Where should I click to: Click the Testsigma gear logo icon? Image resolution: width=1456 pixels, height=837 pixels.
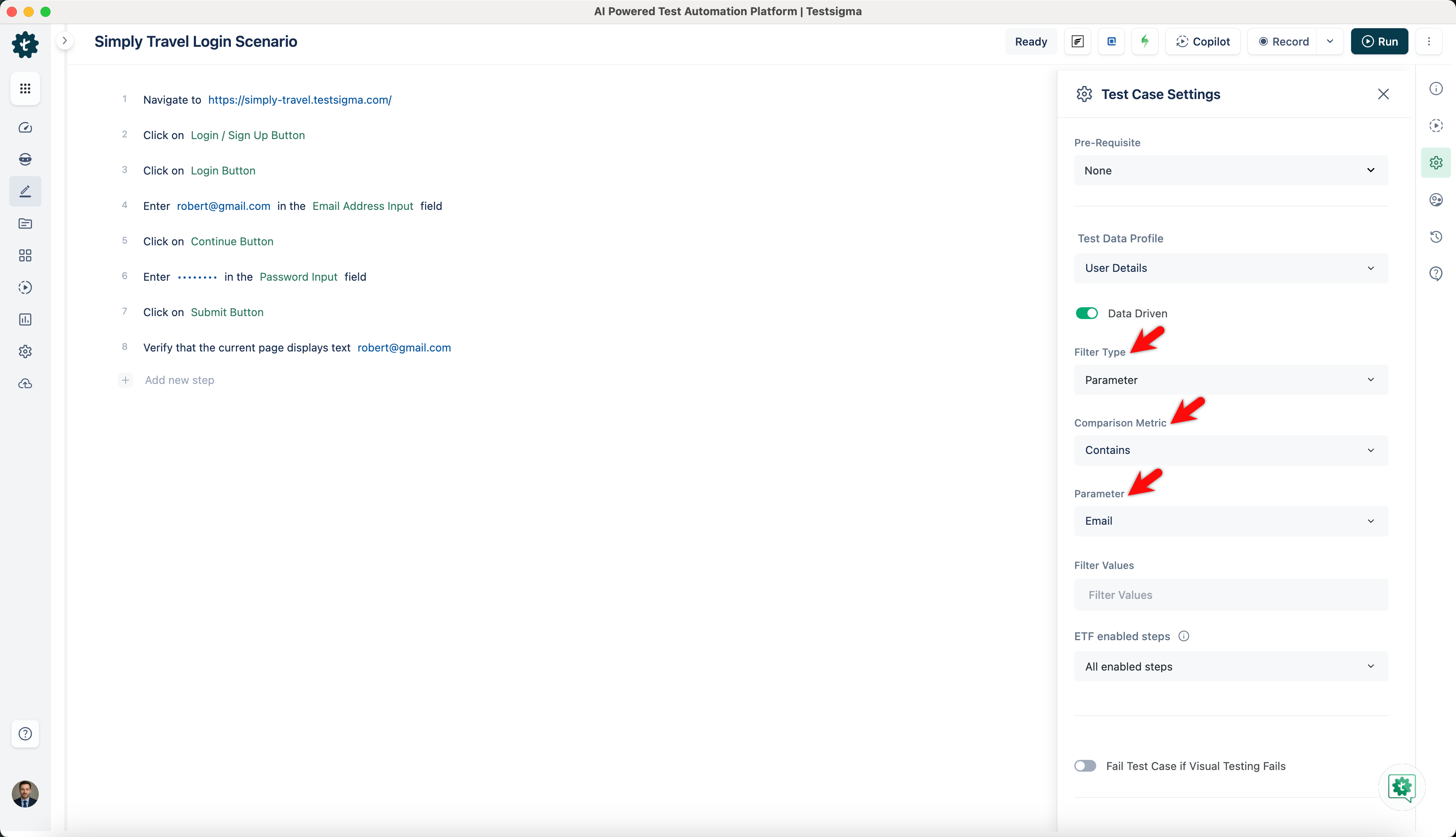[25, 44]
